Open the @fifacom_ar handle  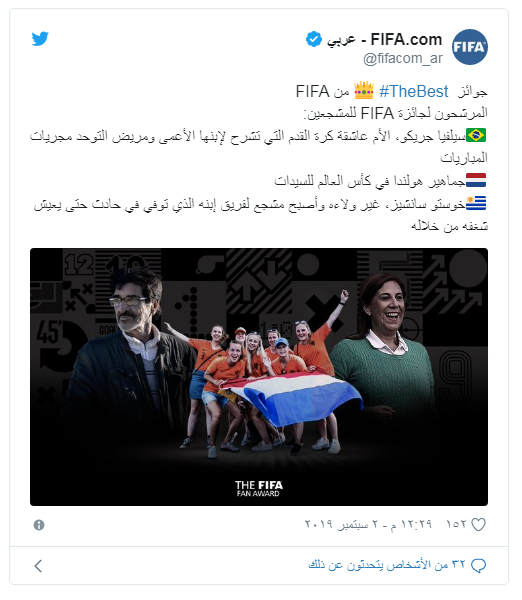pos(403,59)
